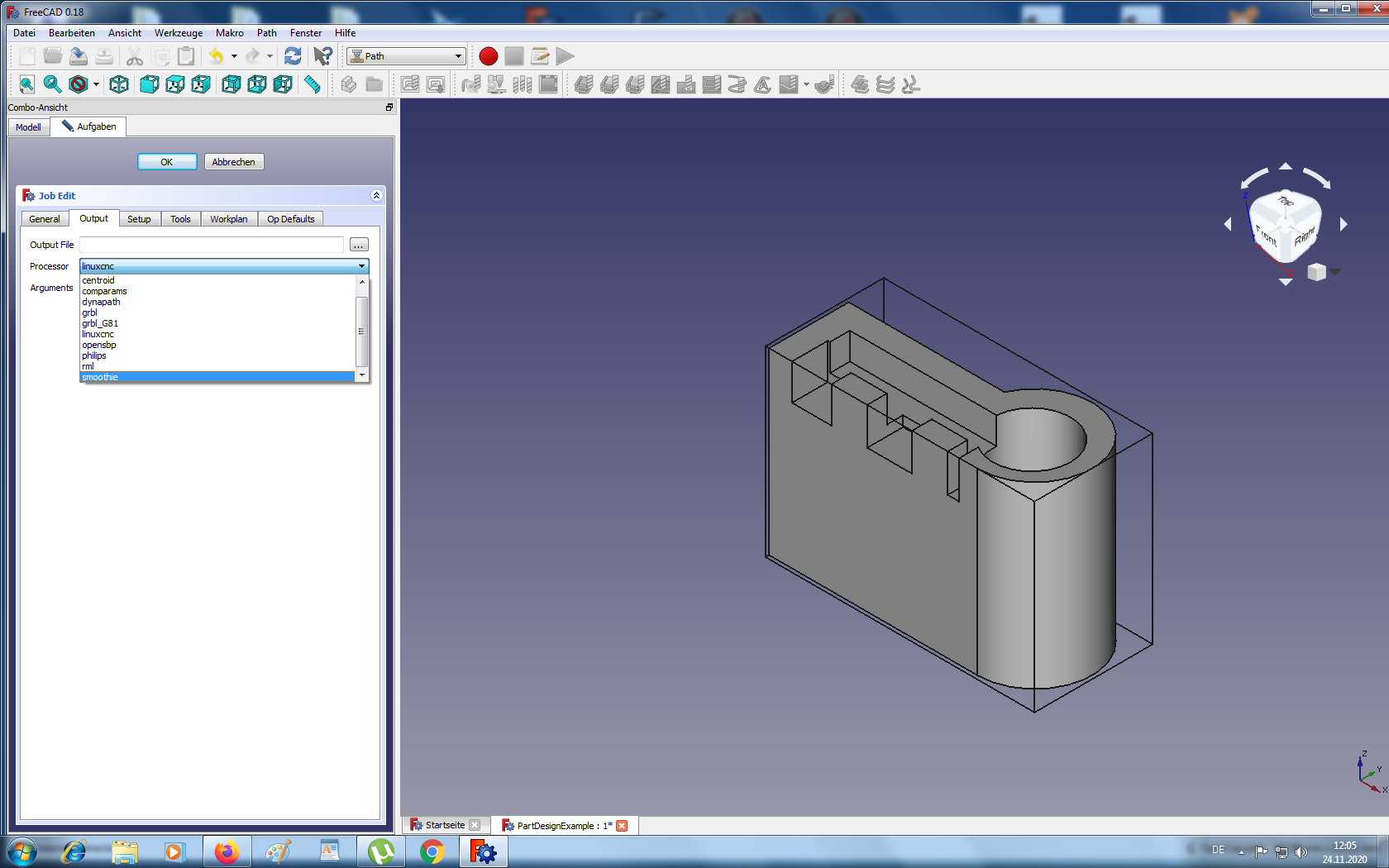Image resolution: width=1389 pixels, height=868 pixels.
Task: Open Firefox from the taskbar
Action: tap(226, 851)
